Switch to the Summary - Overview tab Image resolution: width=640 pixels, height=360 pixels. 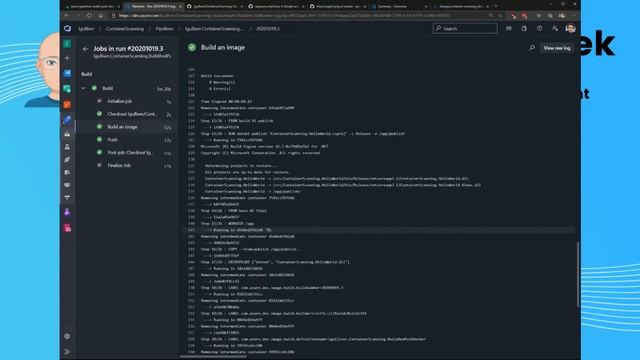[x=399, y=6]
